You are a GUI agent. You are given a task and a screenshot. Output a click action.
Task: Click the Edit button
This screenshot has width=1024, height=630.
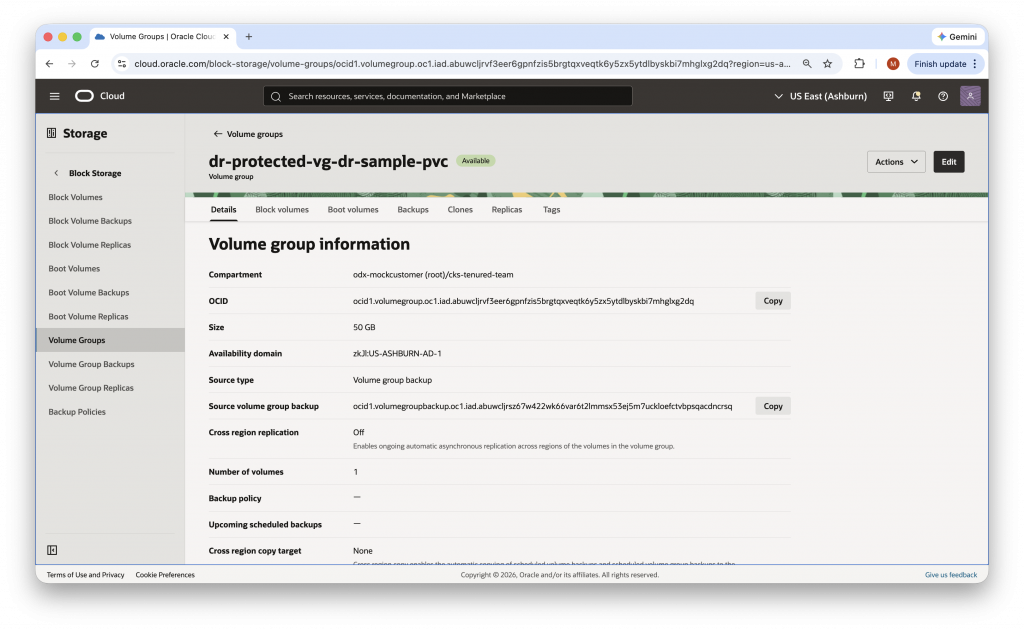pos(948,161)
